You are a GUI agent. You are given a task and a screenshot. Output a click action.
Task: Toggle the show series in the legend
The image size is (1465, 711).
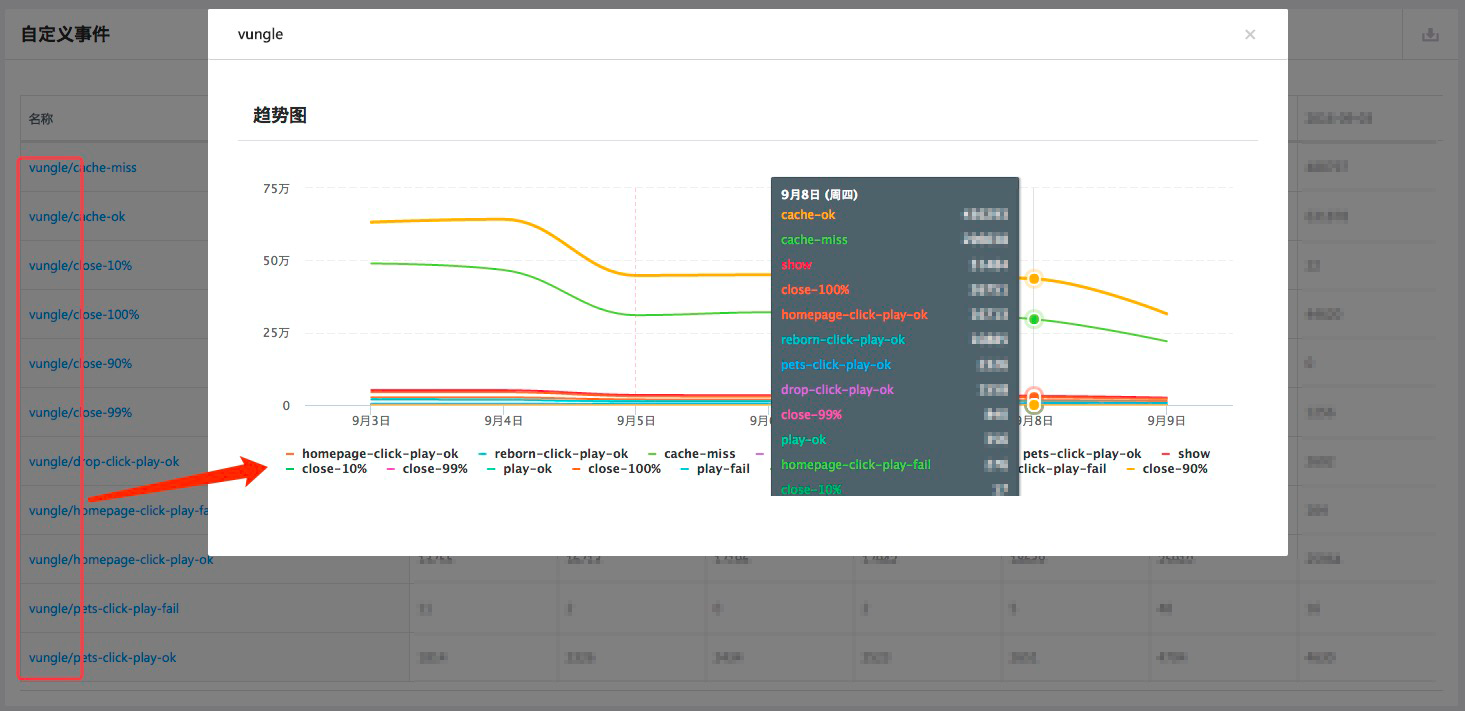pos(1186,454)
